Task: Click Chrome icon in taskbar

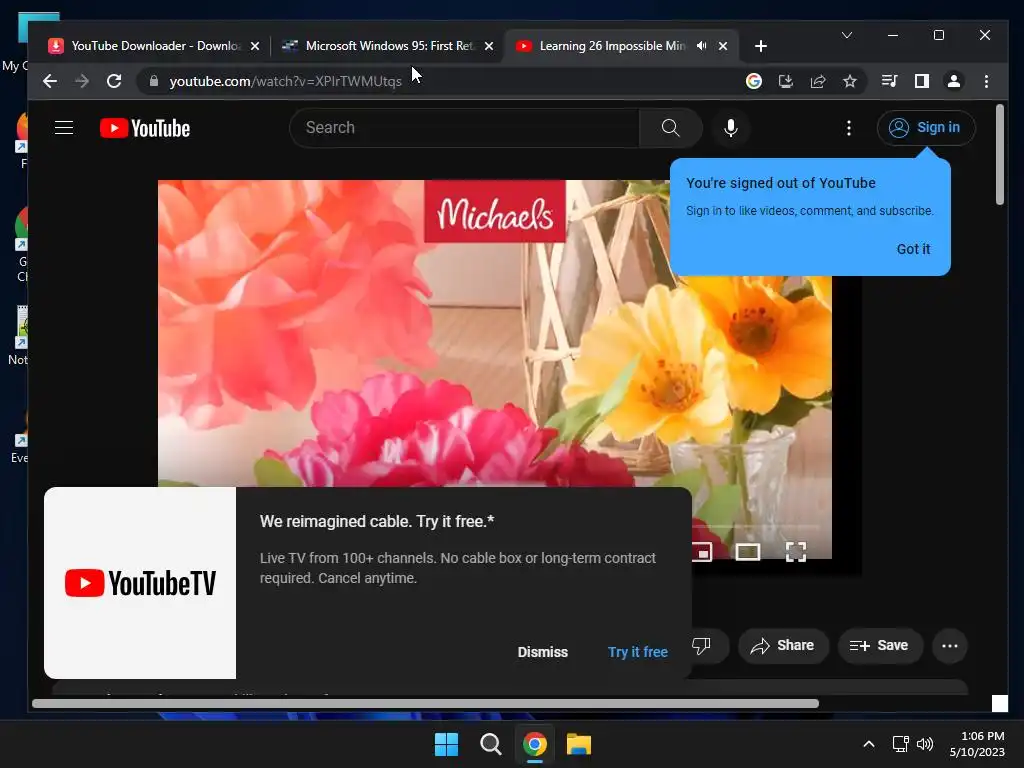Action: tap(534, 744)
